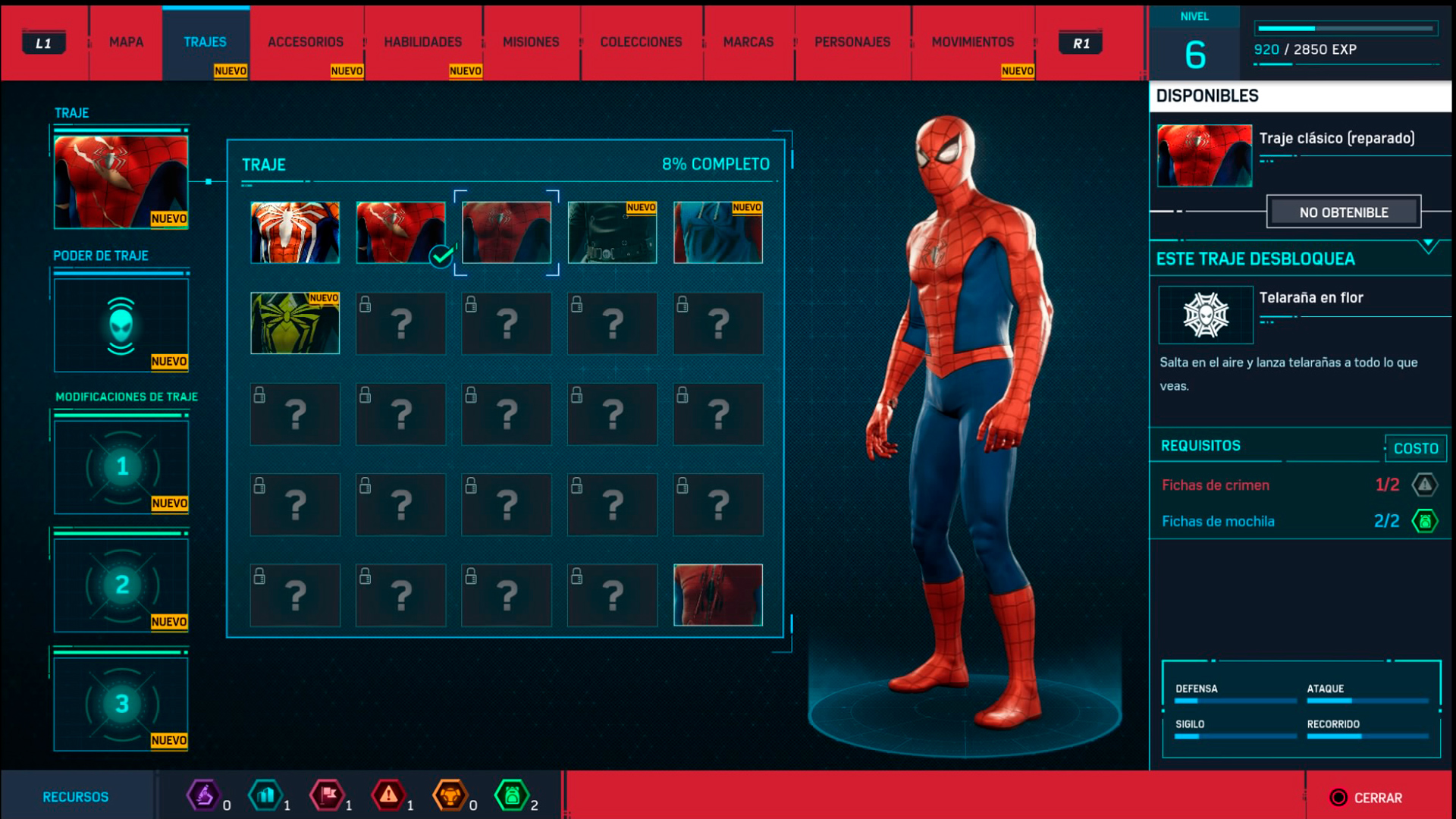Select the blue Scarlet Spider suit thumbnail
The width and height of the screenshot is (1456, 819).
click(718, 233)
